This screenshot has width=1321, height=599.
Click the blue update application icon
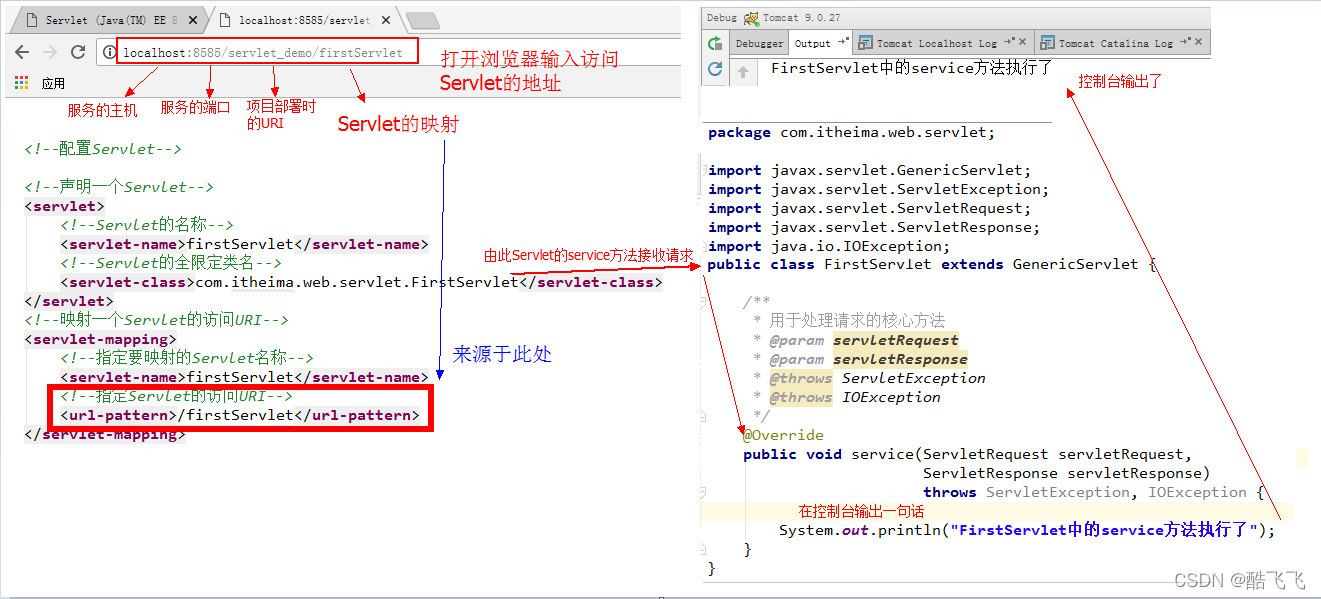click(715, 69)
